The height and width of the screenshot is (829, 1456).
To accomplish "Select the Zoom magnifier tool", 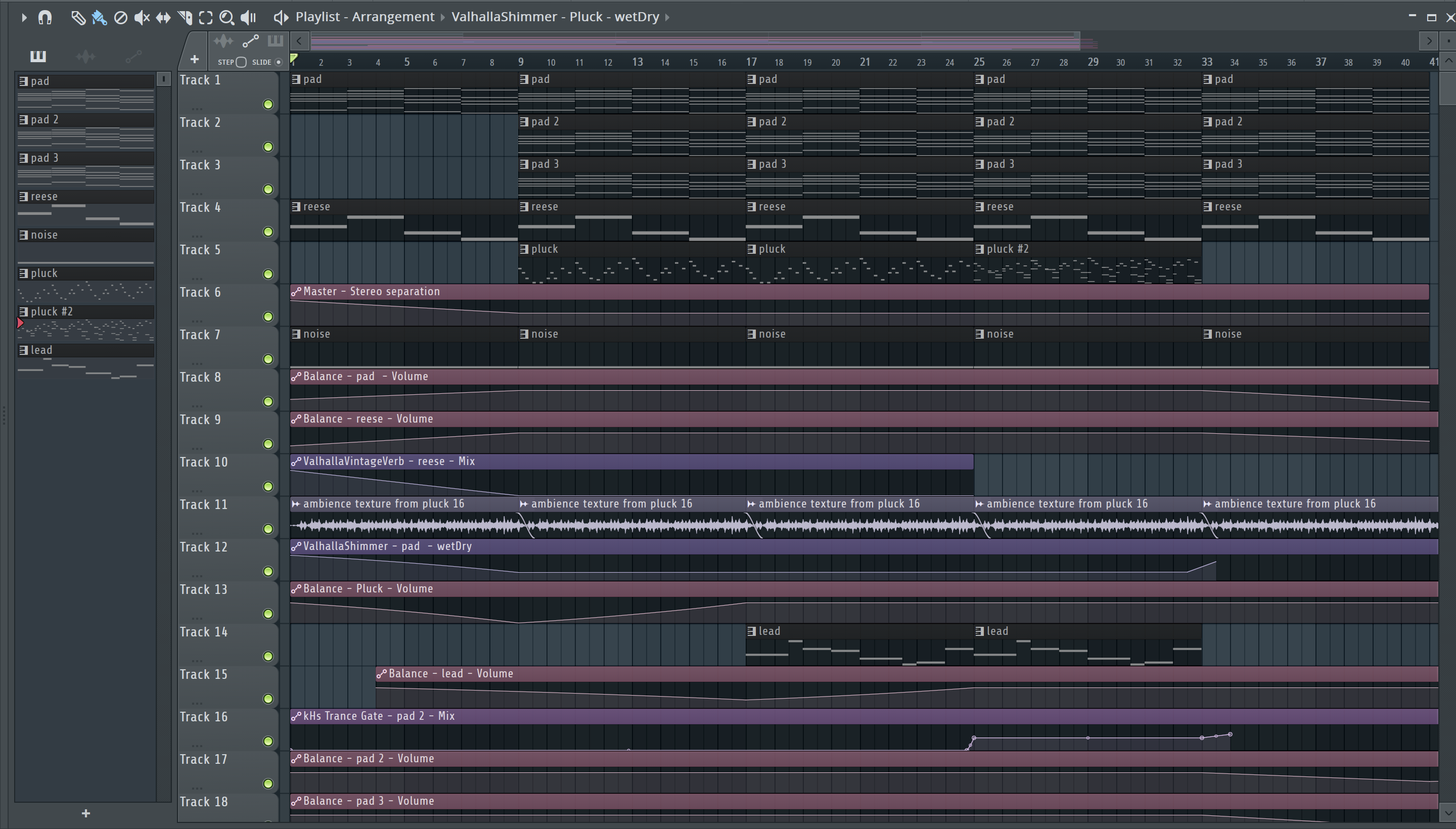I will pyautogui.click(x=226, y=18).
